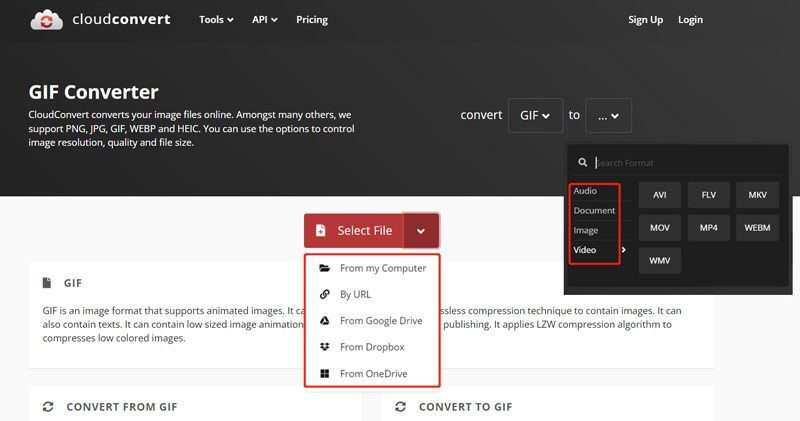800x421 pixels.
Task: Click the GIF section heading
Action: click(x=73, y=283)
